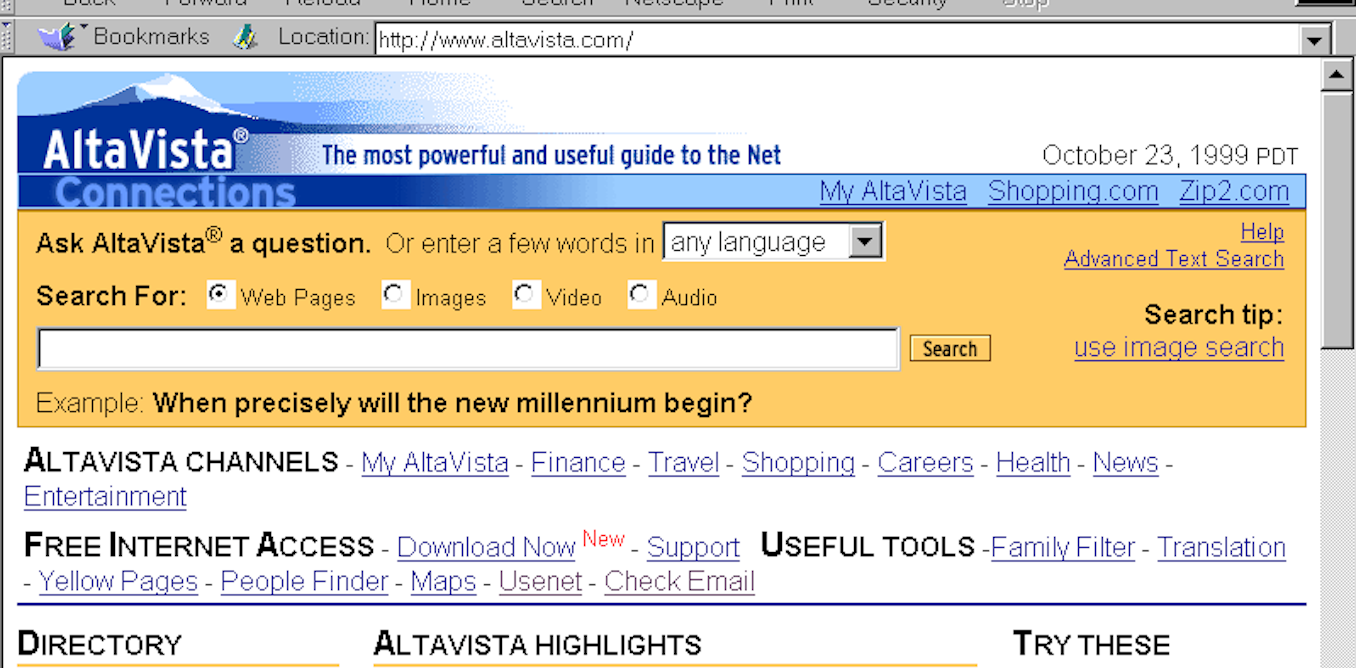Click the Back button in the browser toolbar
Screen dimensions: 1356x668
pos(88,5)
